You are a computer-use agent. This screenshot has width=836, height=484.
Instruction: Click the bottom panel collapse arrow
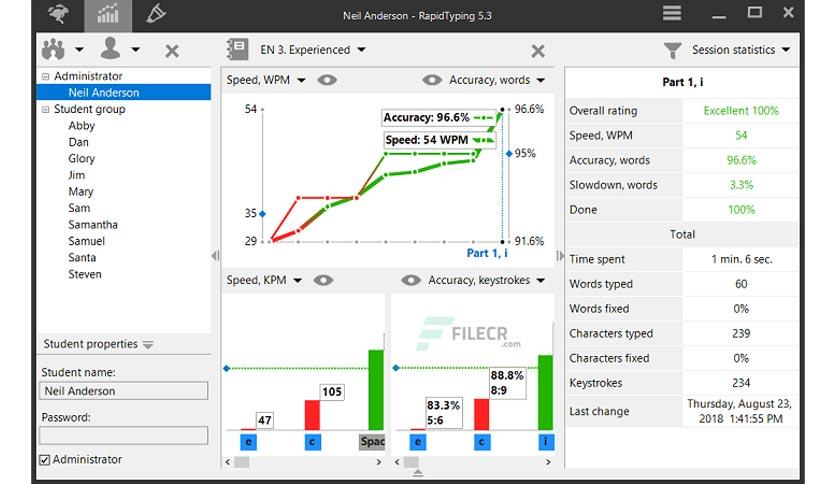click(x=418, y=472)
